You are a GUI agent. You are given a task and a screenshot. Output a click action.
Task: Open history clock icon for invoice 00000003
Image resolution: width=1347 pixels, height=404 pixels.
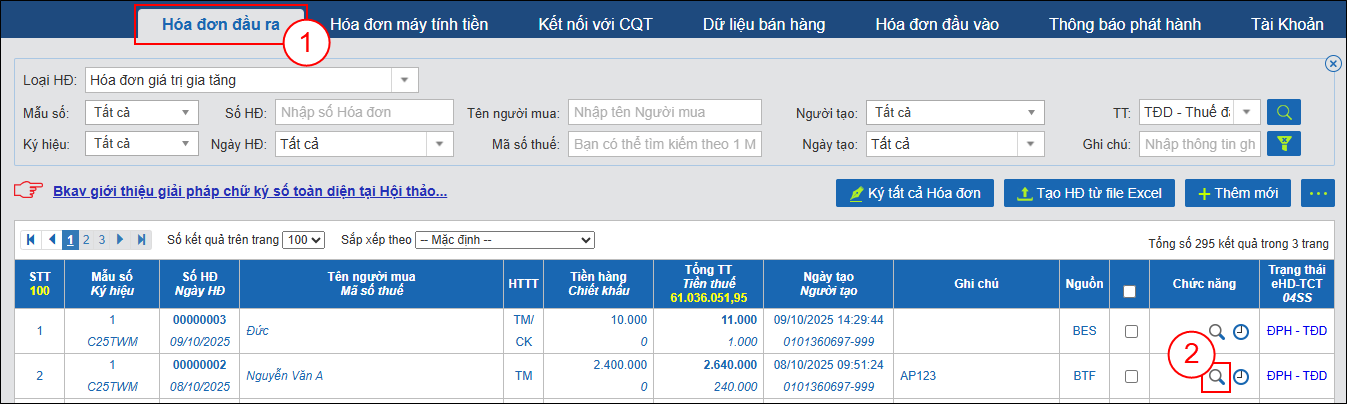1241,331
